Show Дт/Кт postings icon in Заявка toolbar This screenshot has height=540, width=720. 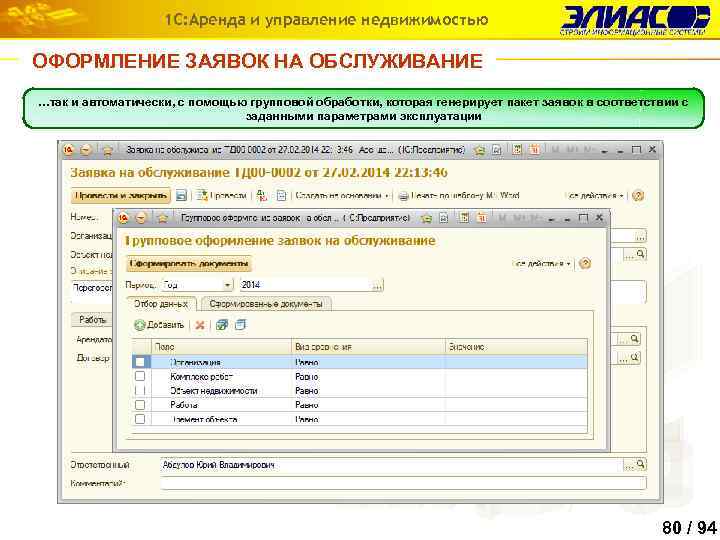[262, 196]
